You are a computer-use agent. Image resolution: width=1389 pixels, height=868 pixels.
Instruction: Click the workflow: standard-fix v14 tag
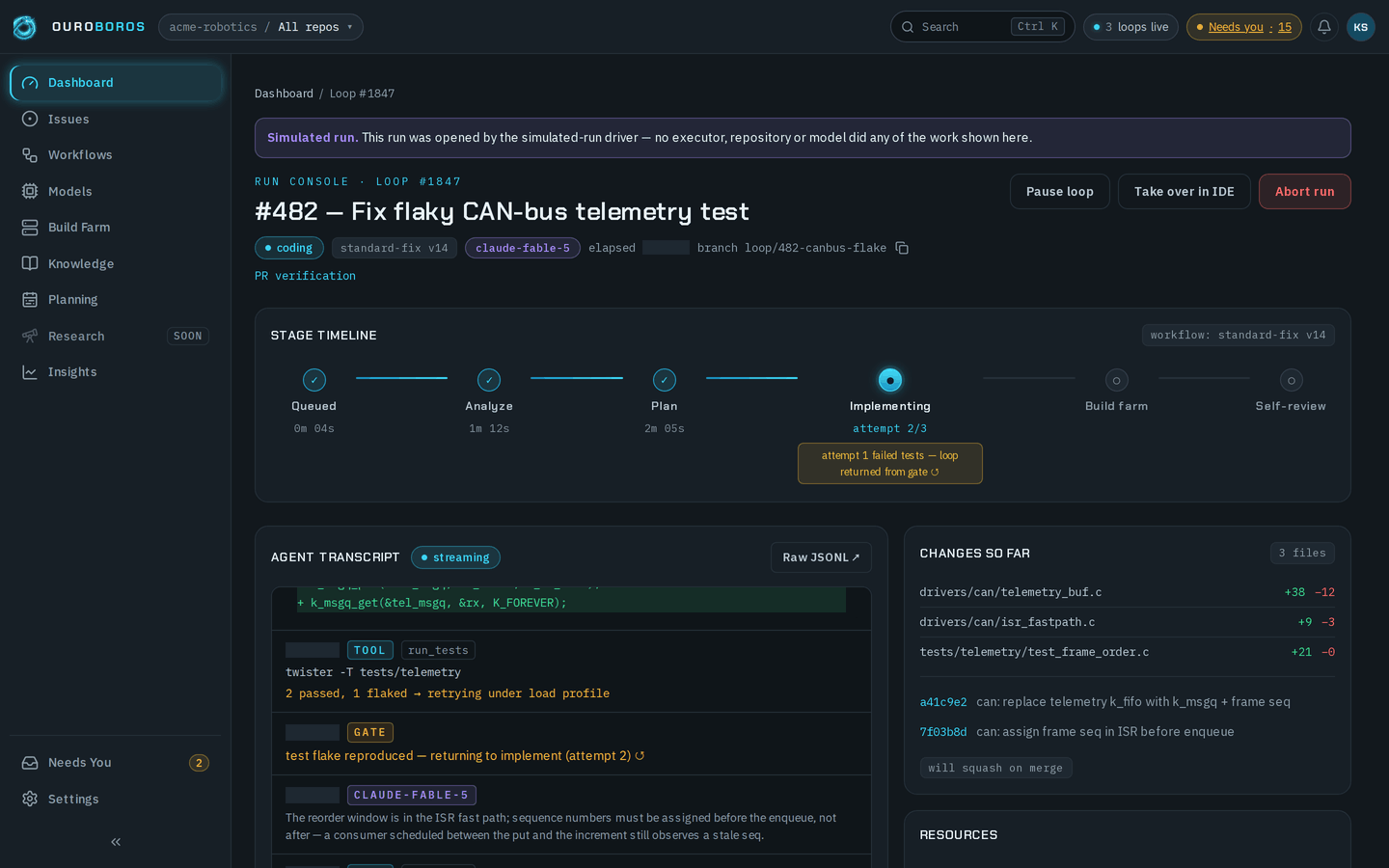(1239, 336)
